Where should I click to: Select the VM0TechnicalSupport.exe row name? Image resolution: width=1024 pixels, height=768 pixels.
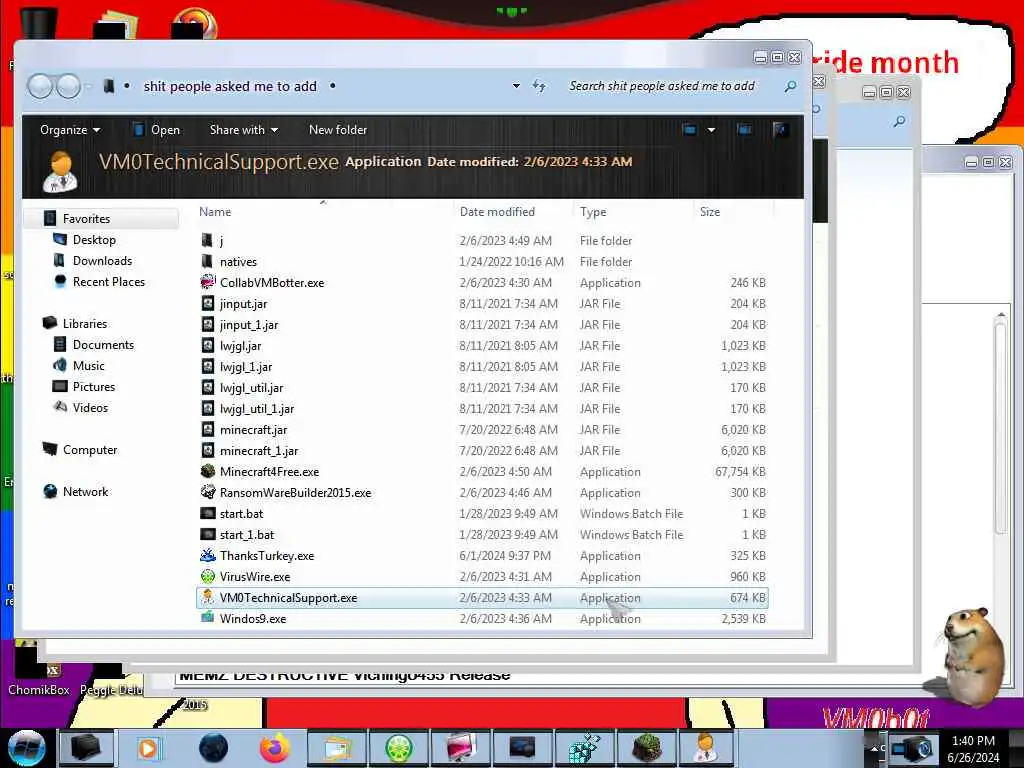(x=288, y=598)
